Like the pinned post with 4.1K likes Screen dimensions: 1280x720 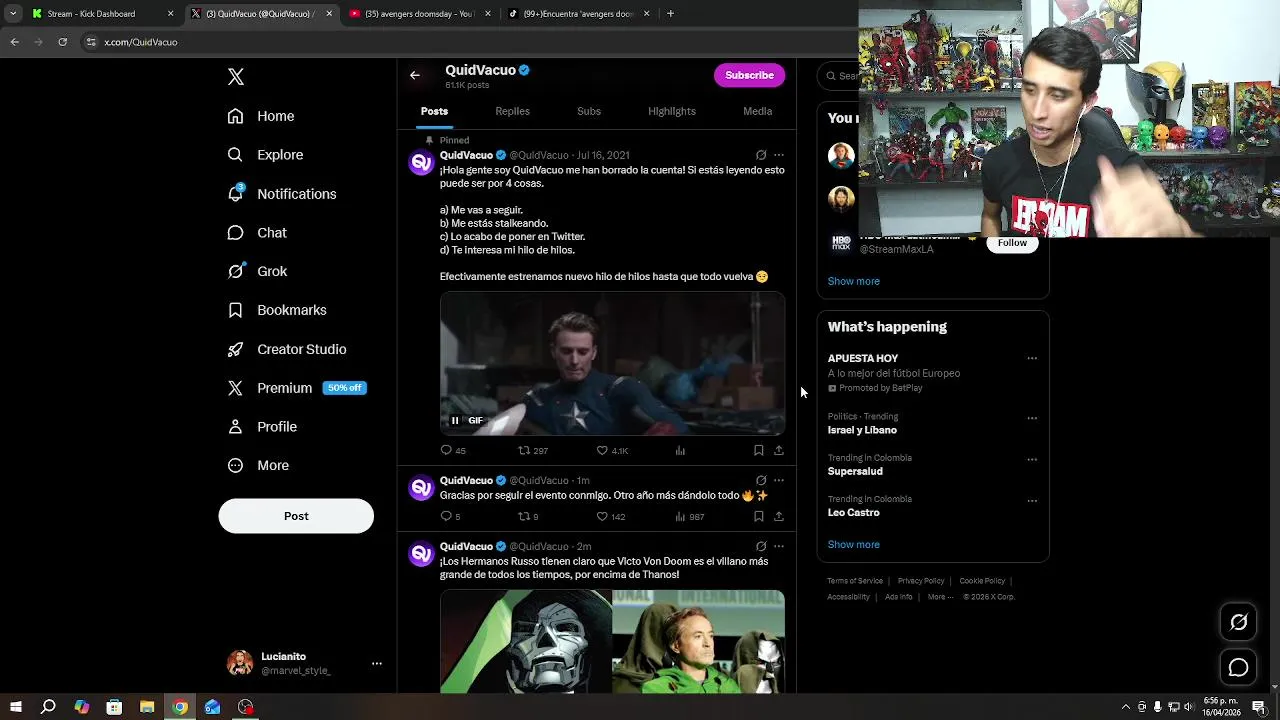click(612, 450)
